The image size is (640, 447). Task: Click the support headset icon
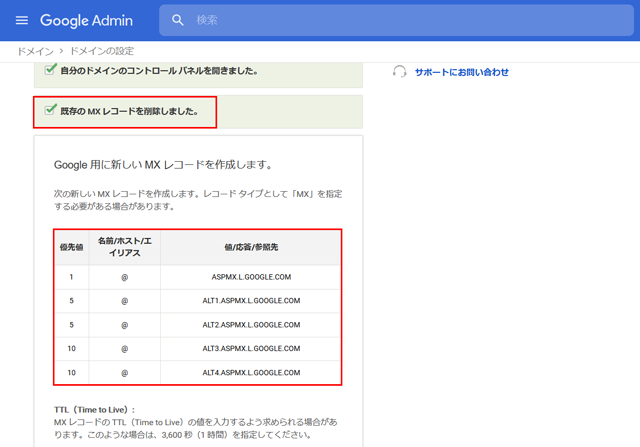coord(400,72)
